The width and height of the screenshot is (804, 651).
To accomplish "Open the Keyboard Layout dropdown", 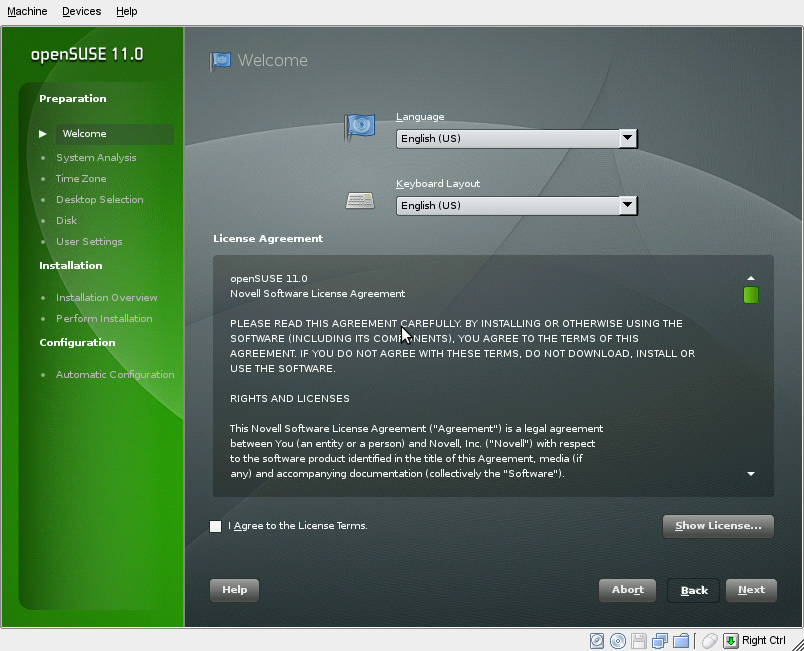I will 628,205.
